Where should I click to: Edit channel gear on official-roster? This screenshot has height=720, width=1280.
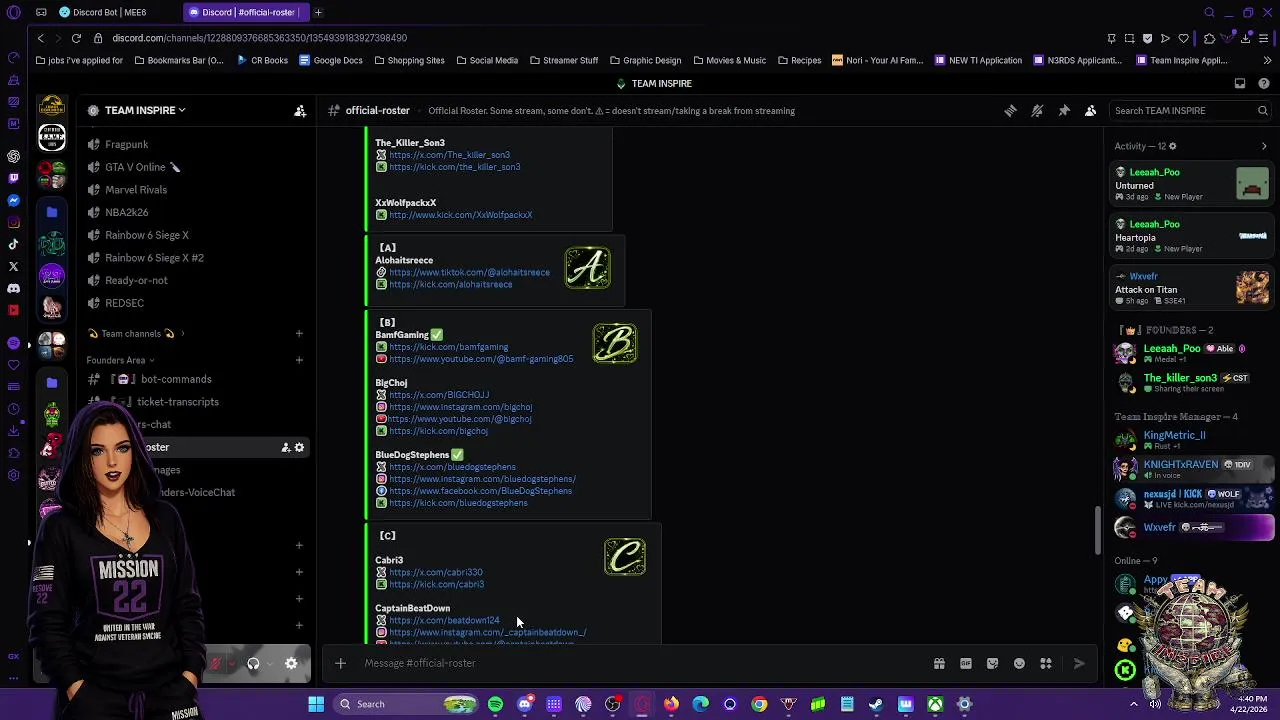tap(299, 447)
